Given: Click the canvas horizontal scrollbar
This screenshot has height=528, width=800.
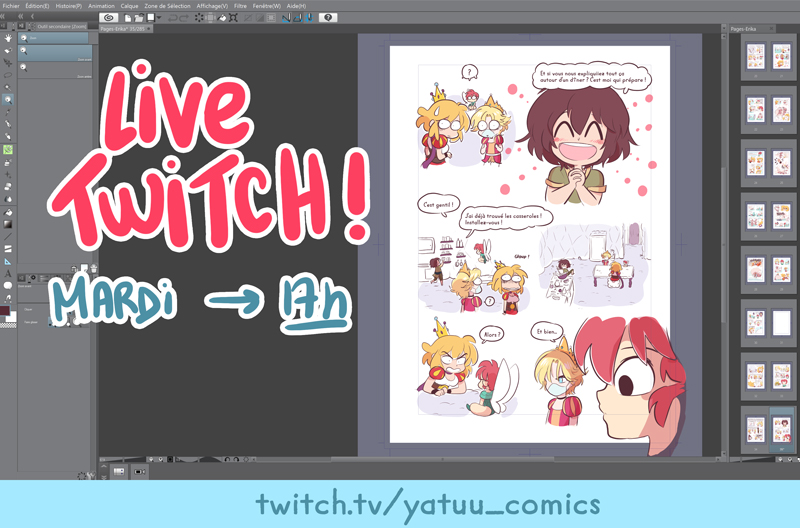Looking at the screenshot, I should (x=442, y=459).
